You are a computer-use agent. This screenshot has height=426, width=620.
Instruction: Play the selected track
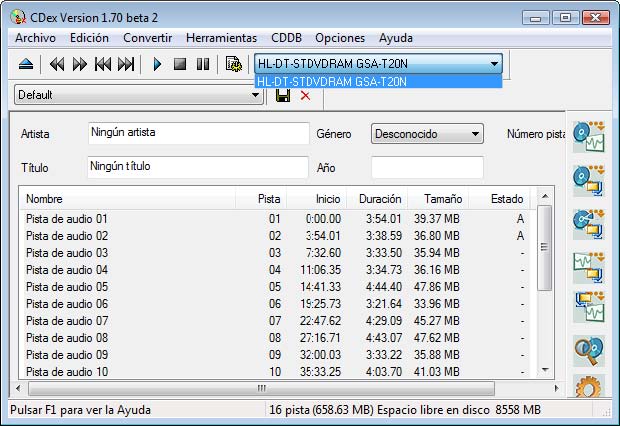point(157,64)
